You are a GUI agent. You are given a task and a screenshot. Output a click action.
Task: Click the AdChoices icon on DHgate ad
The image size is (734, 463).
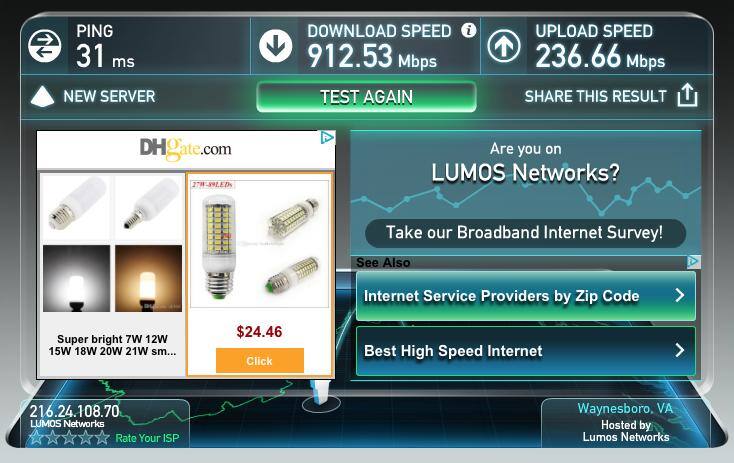tap(327, 137)
